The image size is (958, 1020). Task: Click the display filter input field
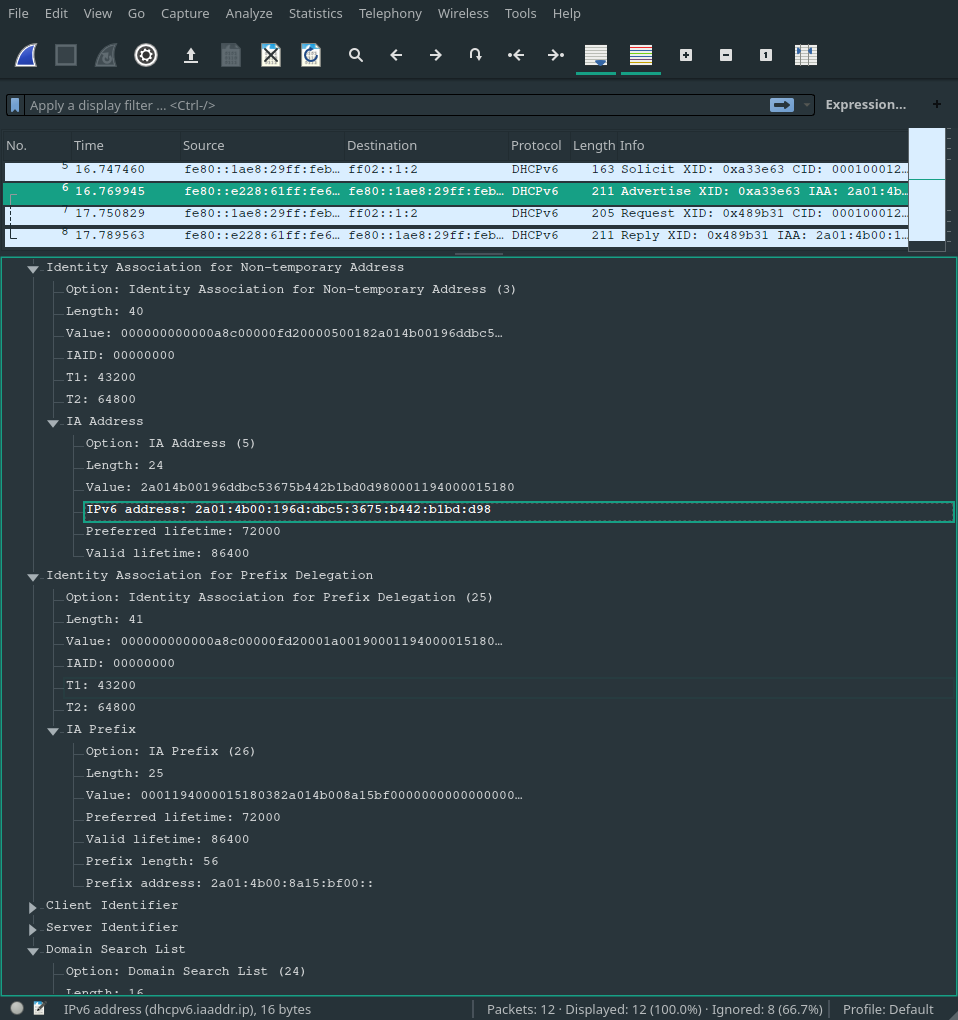coord(397,105)
